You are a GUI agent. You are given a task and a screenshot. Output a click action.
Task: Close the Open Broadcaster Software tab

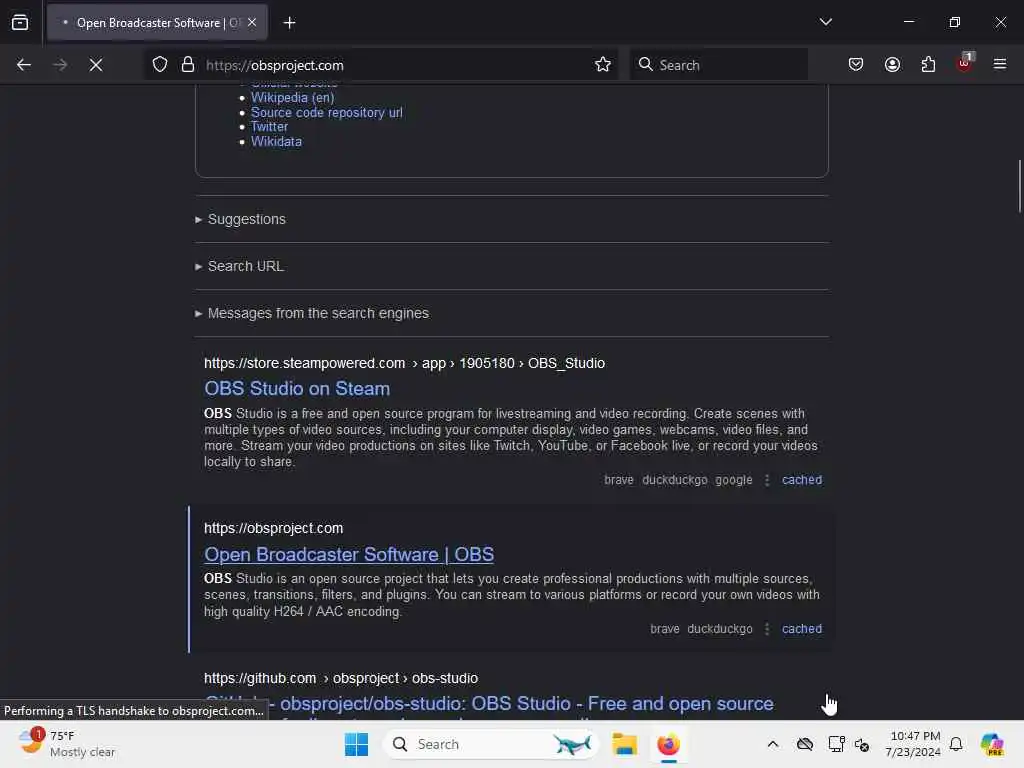252,23
